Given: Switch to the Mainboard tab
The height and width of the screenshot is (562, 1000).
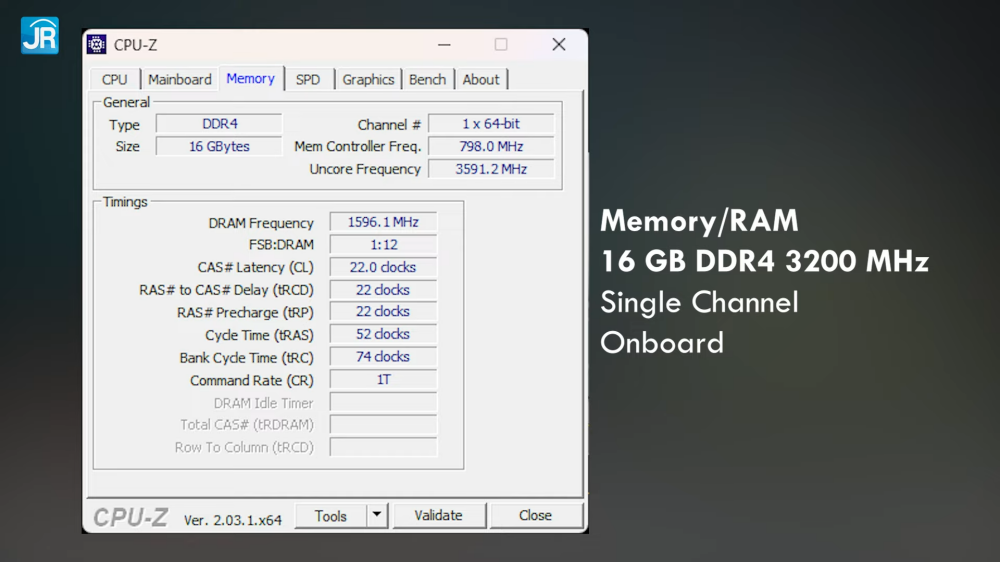Looking at the screenshot, I should [180, 79].
